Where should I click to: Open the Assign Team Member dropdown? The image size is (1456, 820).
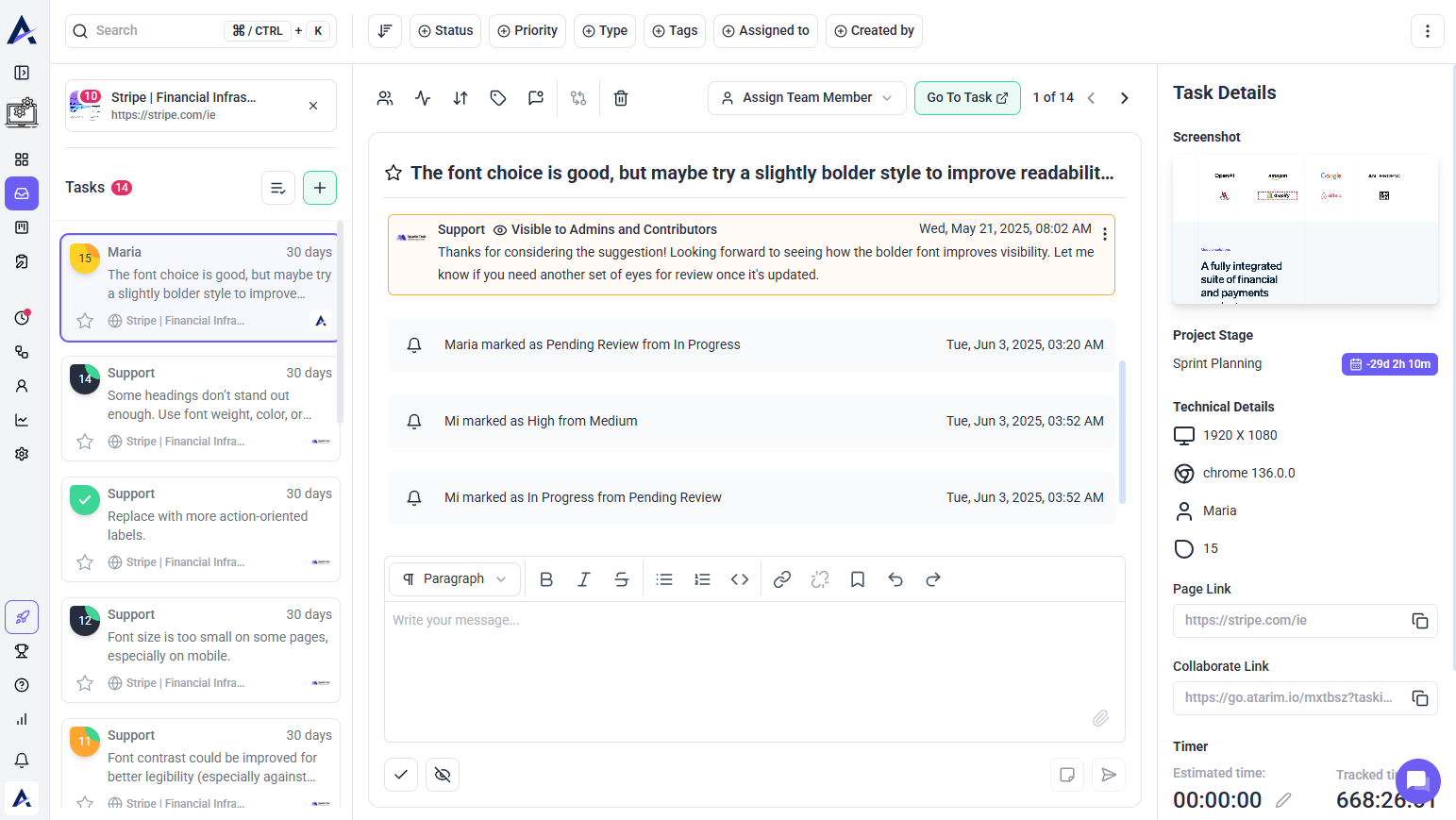(x=807, y=98)
